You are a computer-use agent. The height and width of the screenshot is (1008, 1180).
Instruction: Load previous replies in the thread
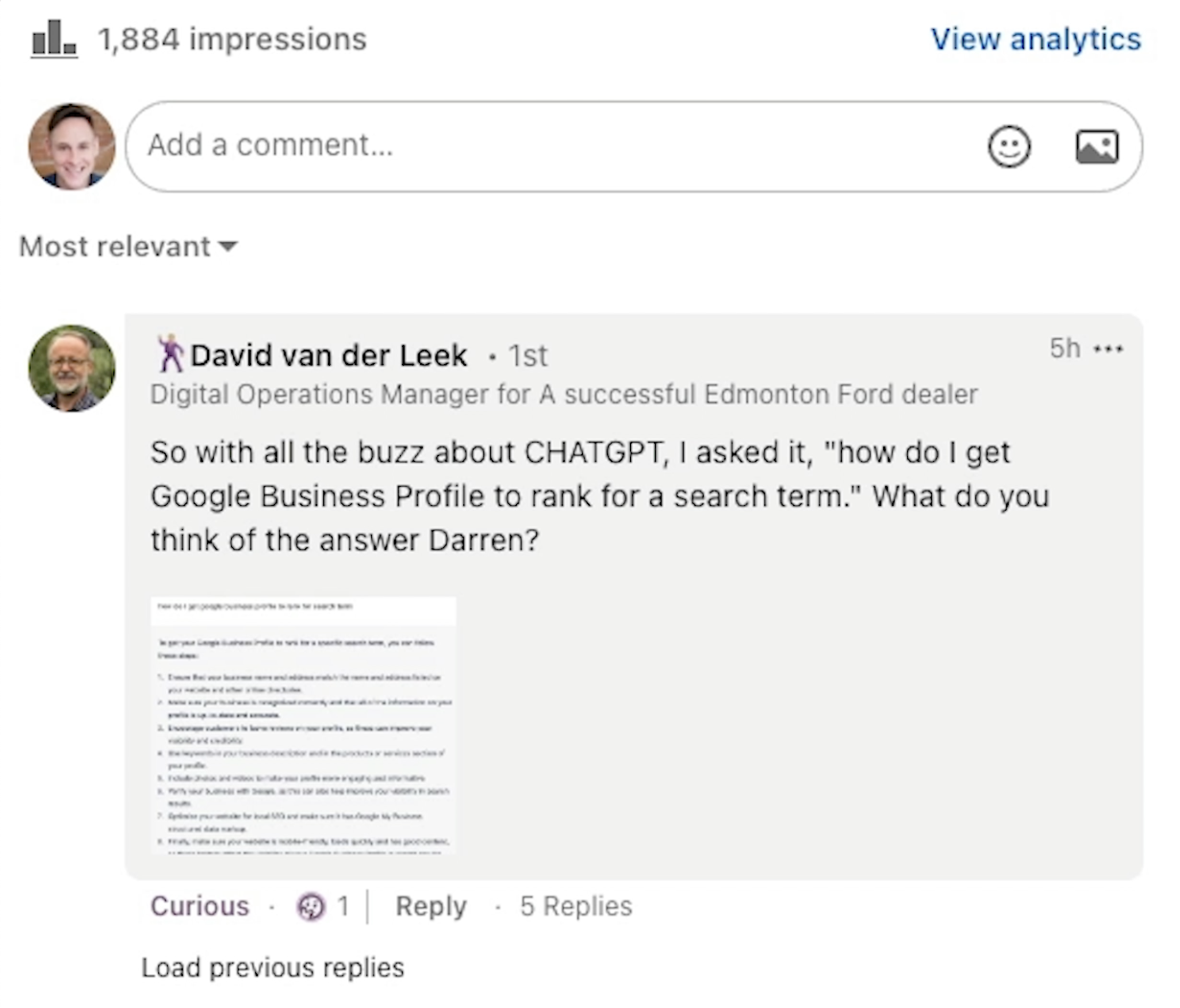coord(273,968)
